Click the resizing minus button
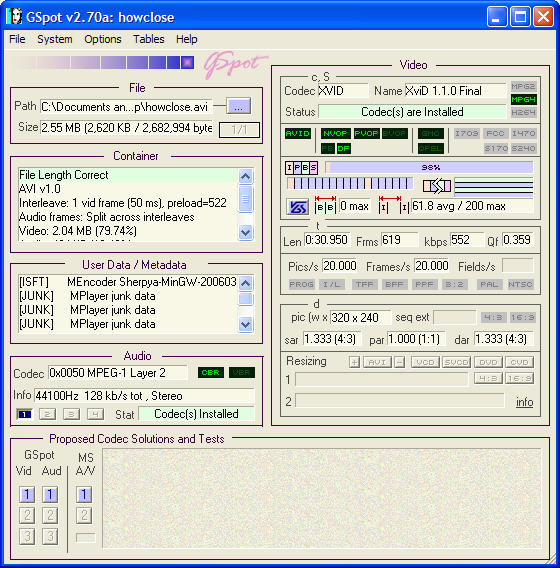 point(400,362)
